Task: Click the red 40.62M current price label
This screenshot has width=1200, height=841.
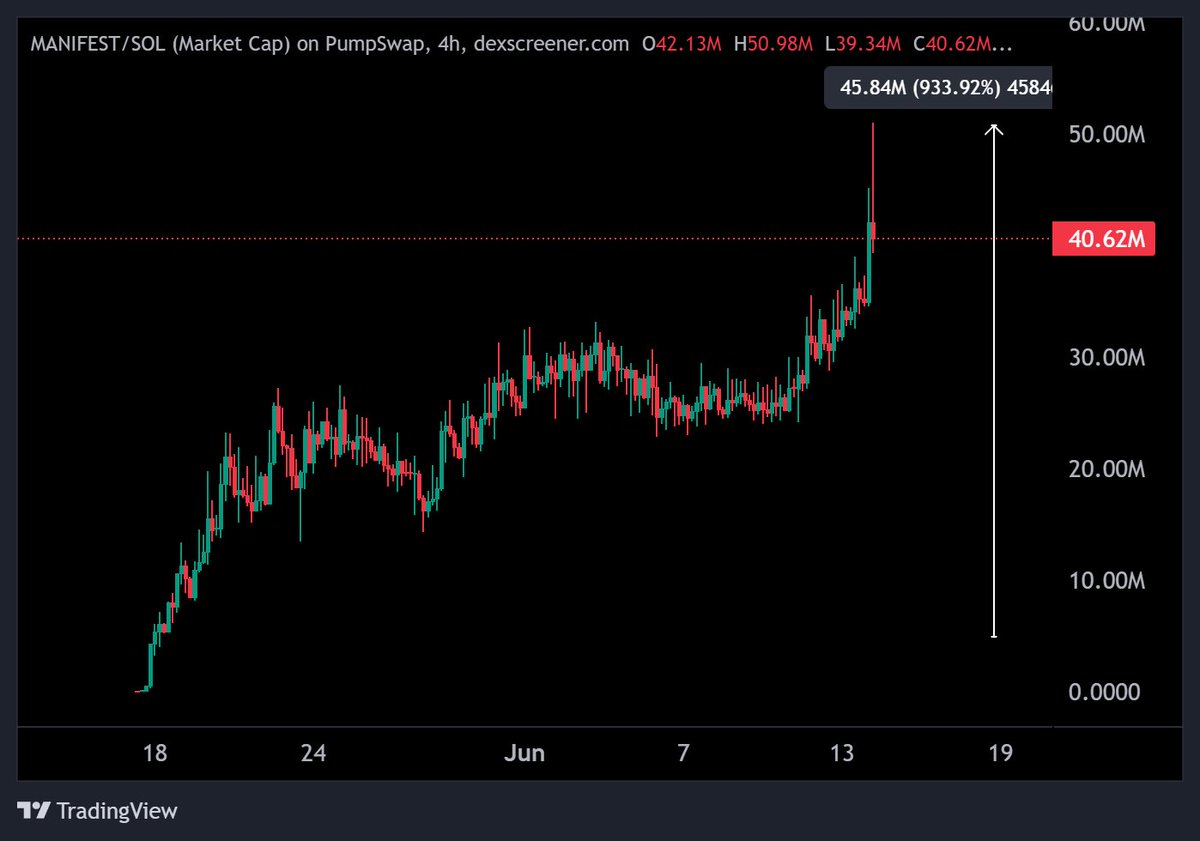Action: 1104,239
